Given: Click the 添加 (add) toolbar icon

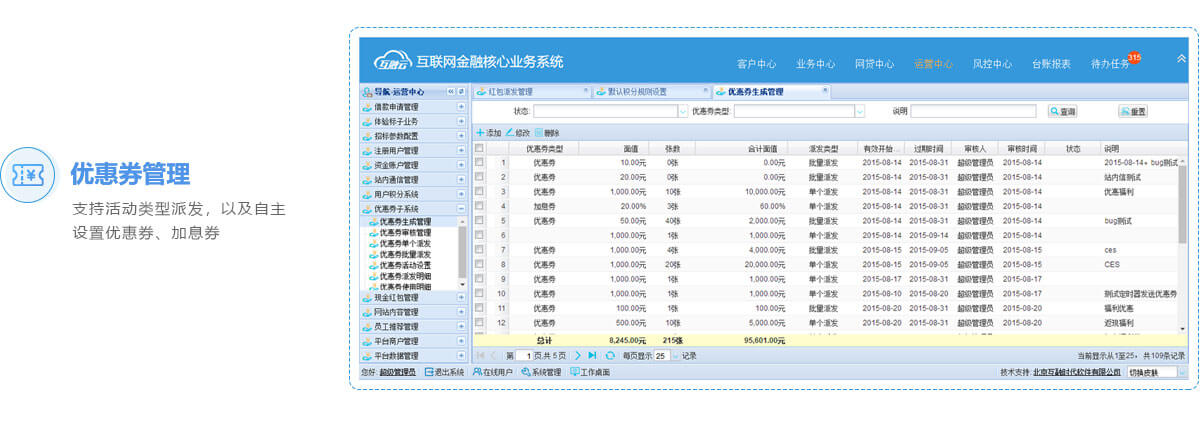Looking at the screenshot, I should [x=481, y=133].
